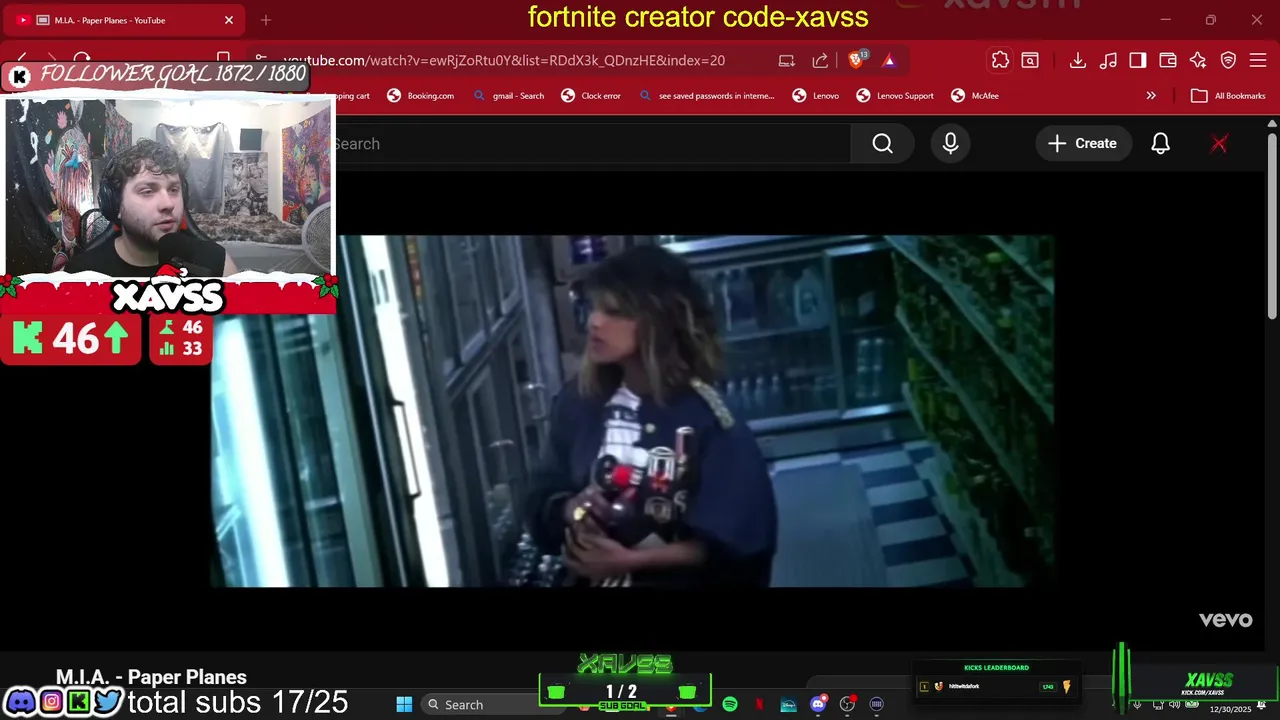Toggle the browser sidebar panel
This screenshot has height=720, width=1280.
[1137, 60]
